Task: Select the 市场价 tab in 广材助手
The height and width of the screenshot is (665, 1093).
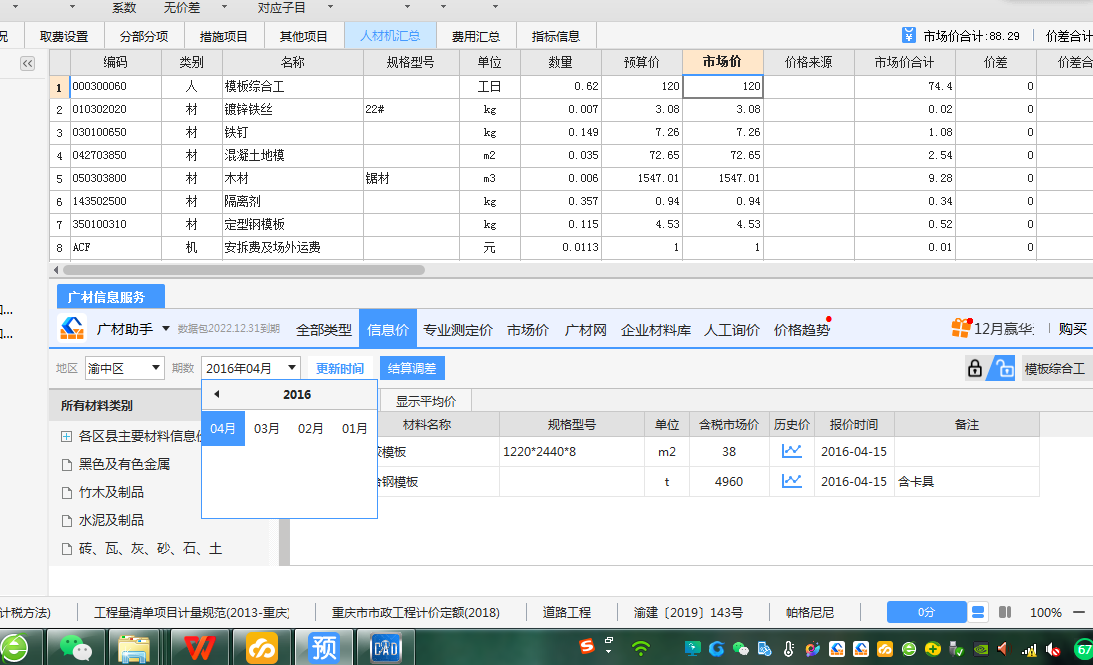Action: pos(528,330)
